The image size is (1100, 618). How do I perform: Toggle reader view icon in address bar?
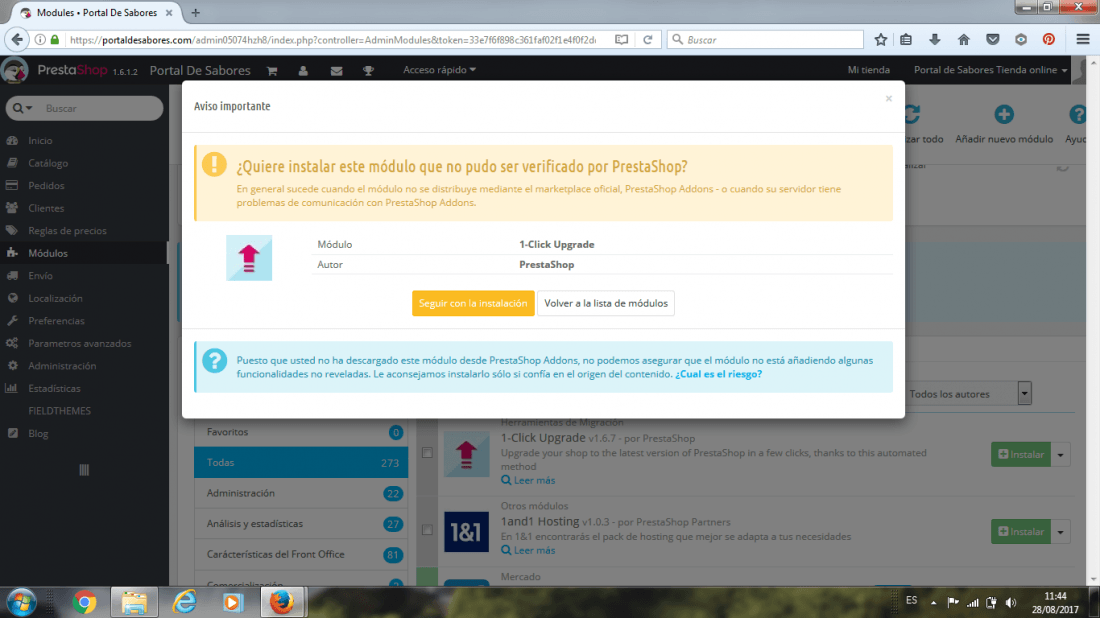[x=622, y=40]
